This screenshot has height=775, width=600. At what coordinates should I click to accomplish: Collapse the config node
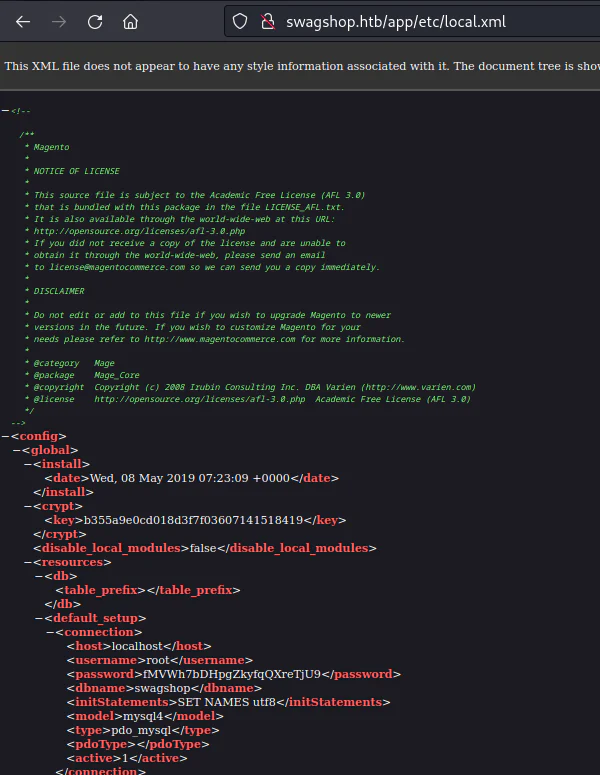[x=5, y=436]
